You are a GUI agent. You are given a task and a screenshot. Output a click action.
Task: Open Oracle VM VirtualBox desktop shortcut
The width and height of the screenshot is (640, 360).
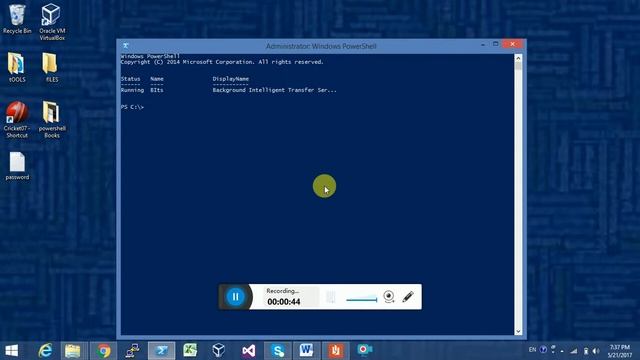(52, 22)
